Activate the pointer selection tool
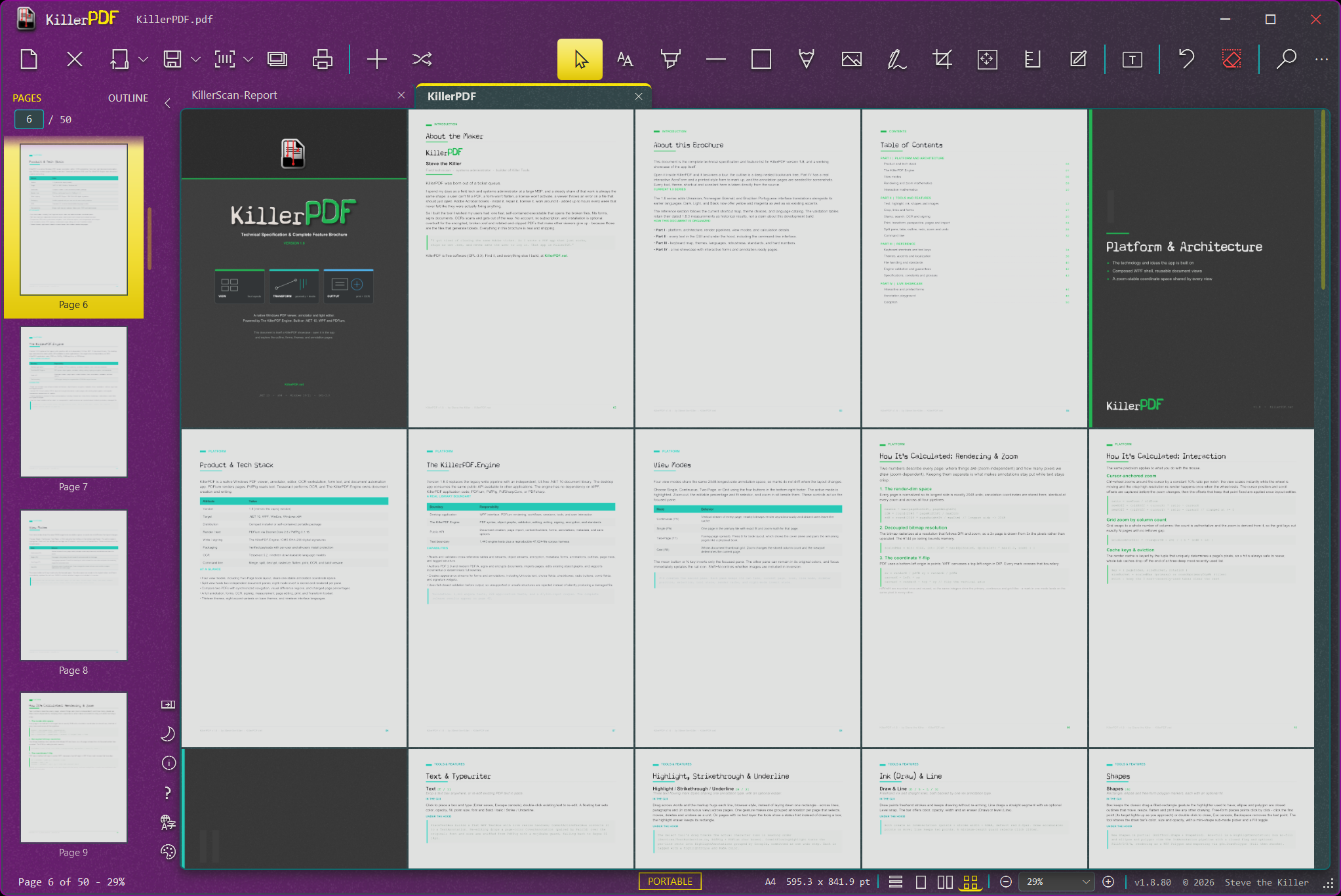The height and width of the screenshot is (896, 1341). coord(580,60)
